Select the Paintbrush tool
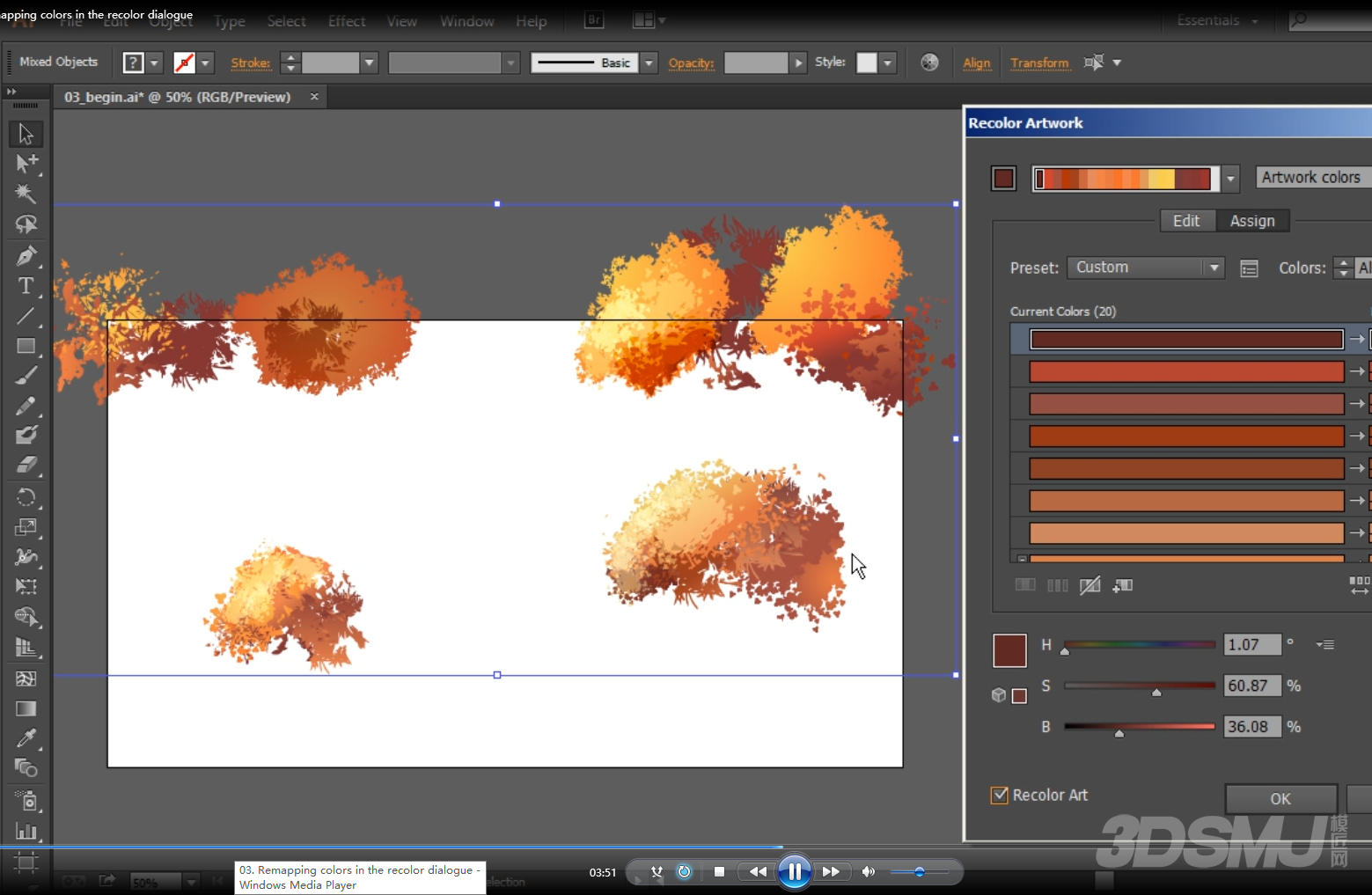 [26, 376]
